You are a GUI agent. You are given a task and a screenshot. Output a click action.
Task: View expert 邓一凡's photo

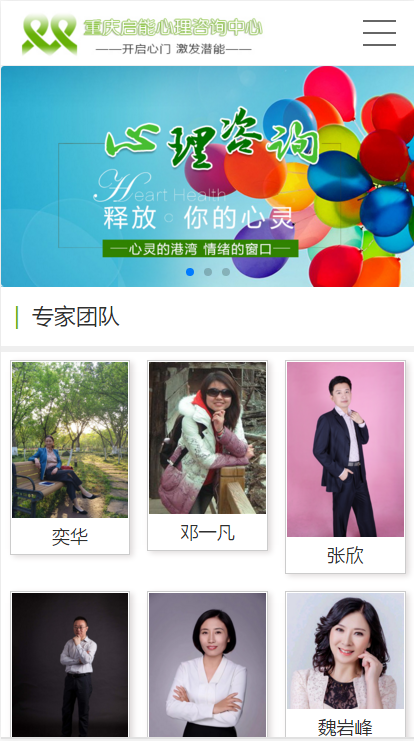[x=207, y=438]
